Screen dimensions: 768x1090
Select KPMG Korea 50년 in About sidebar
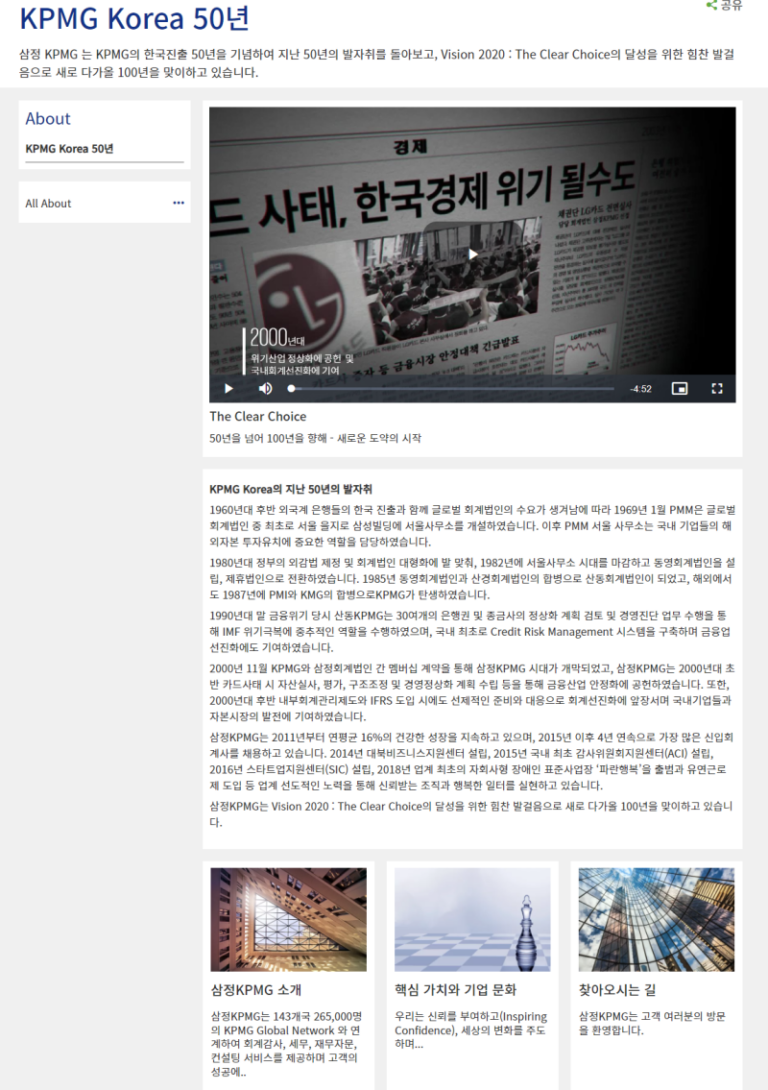70,149
